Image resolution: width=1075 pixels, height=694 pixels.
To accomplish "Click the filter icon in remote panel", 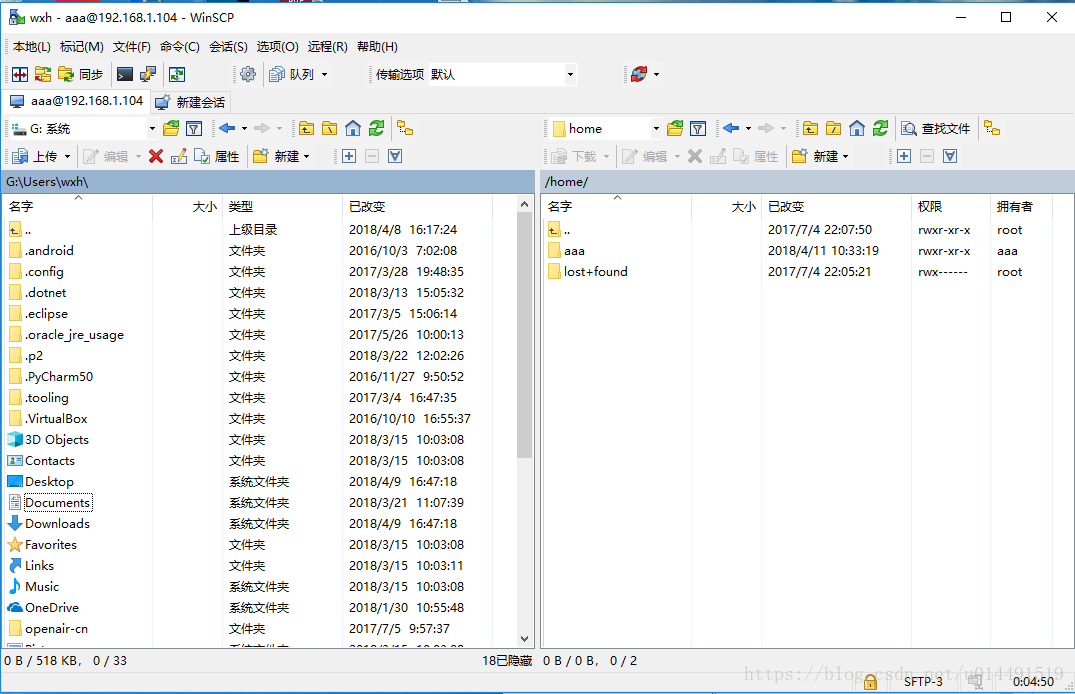I will (x=698, y=128).
